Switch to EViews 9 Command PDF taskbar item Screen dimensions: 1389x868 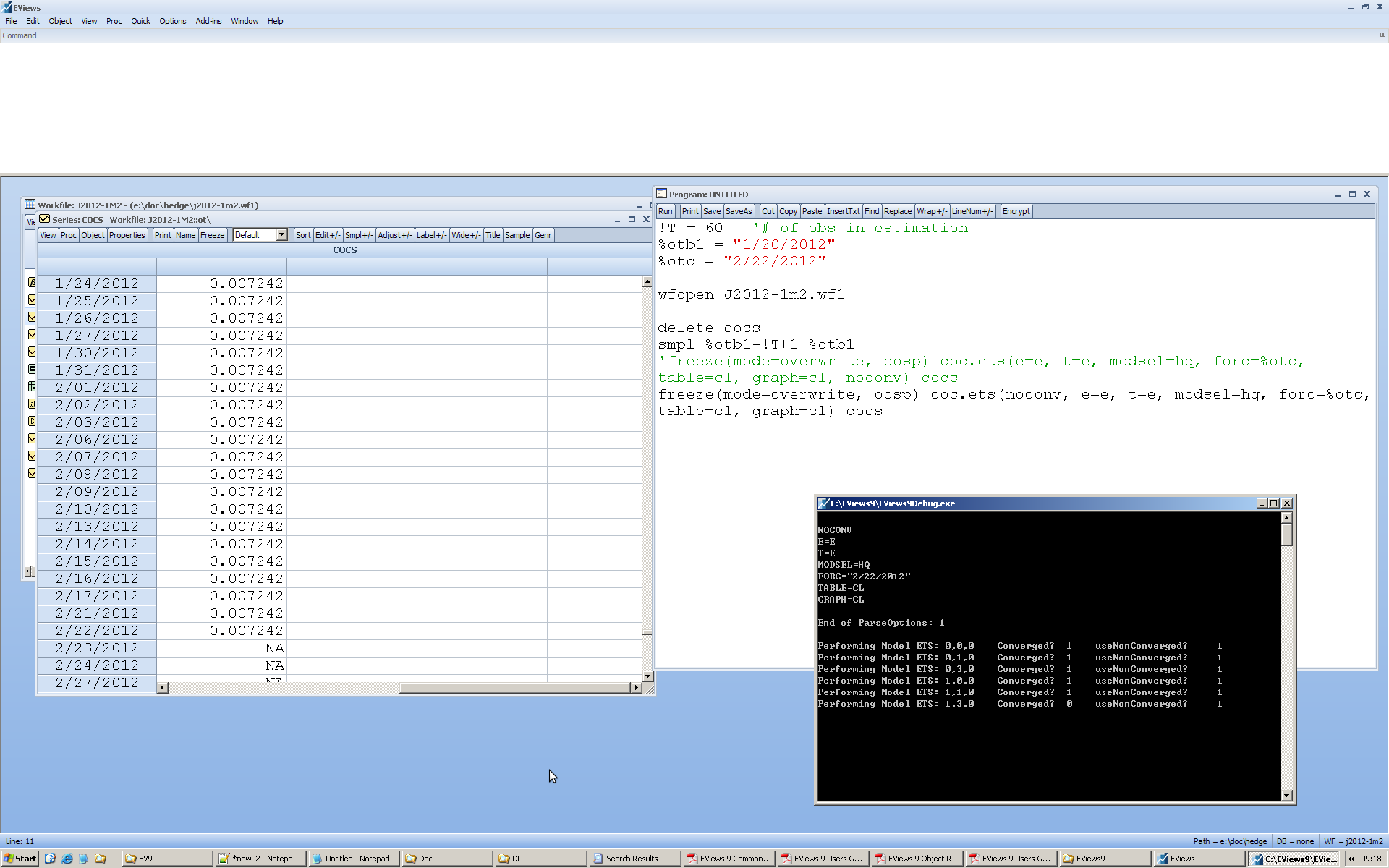tap(731, 859)
